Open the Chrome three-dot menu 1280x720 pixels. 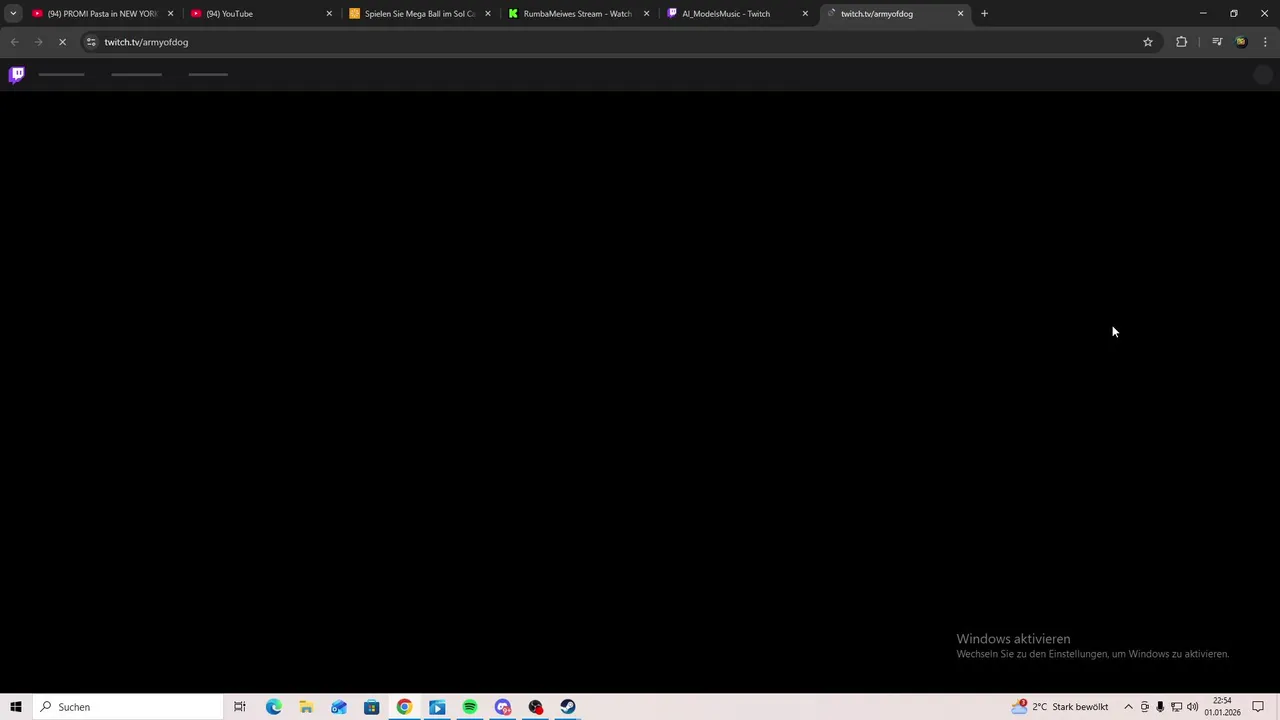pyautogui.click(x=1265, y=42)
